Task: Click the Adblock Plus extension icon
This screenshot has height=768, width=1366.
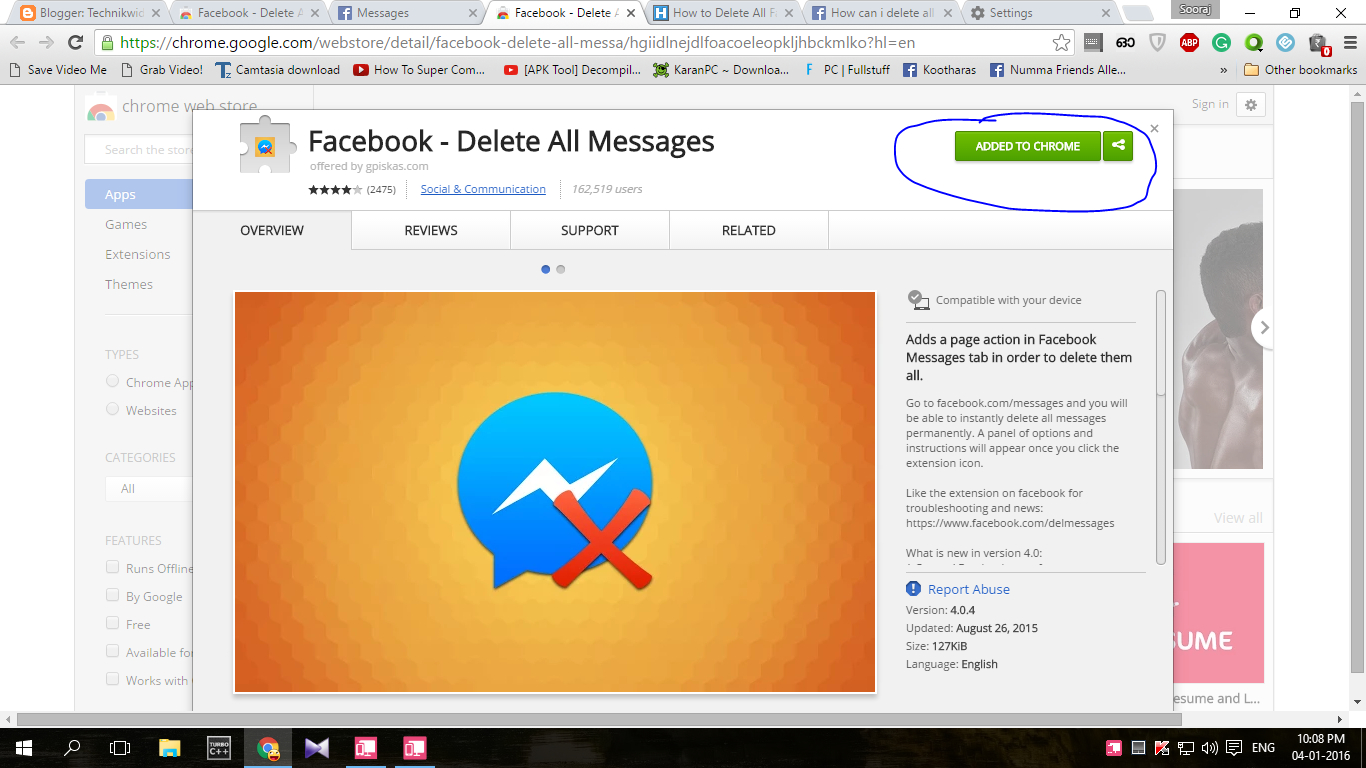Action: click(x=1190, y=43)
